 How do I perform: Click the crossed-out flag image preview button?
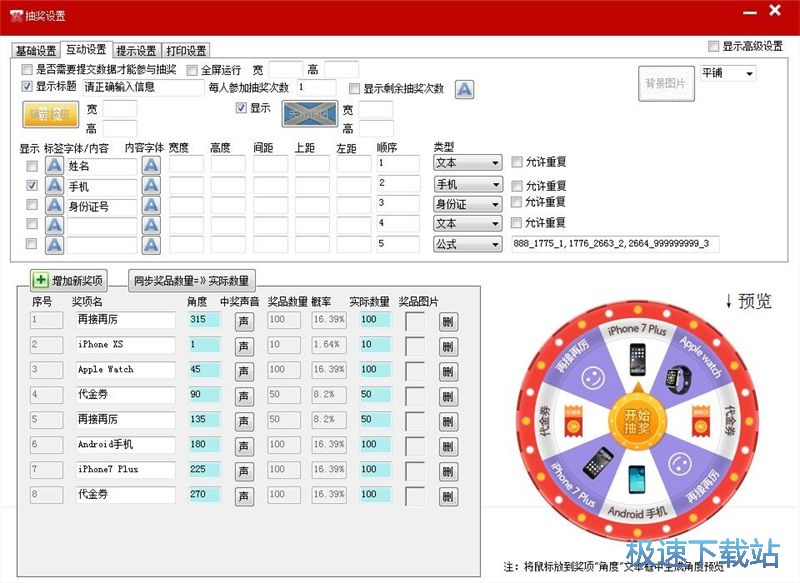coord(310,113)
